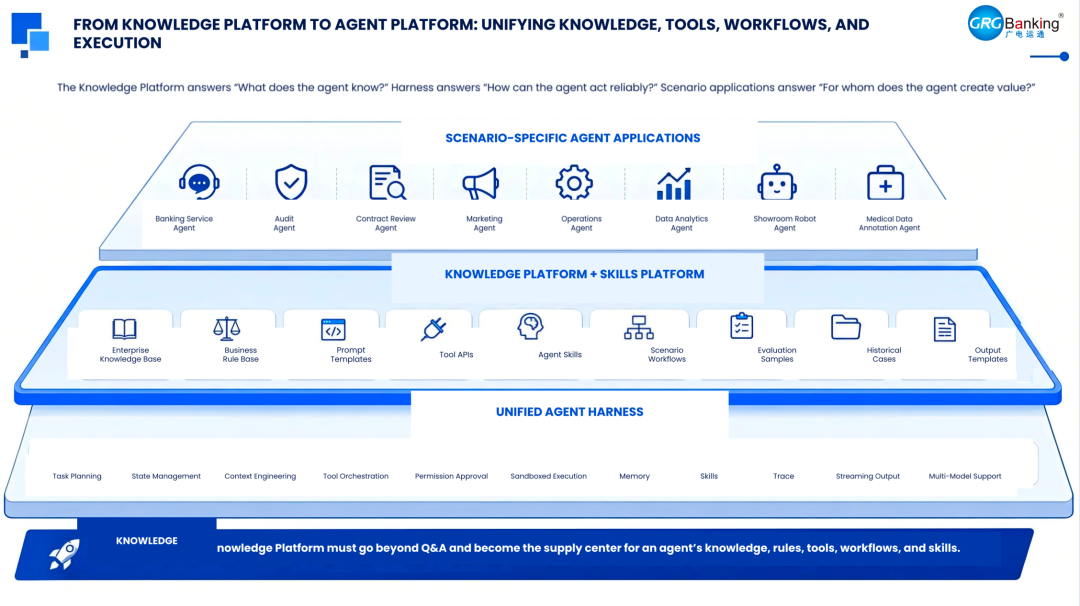Open the Historical Cases folder icon
The image size is (1080, 606).
[x=846, y=327]
